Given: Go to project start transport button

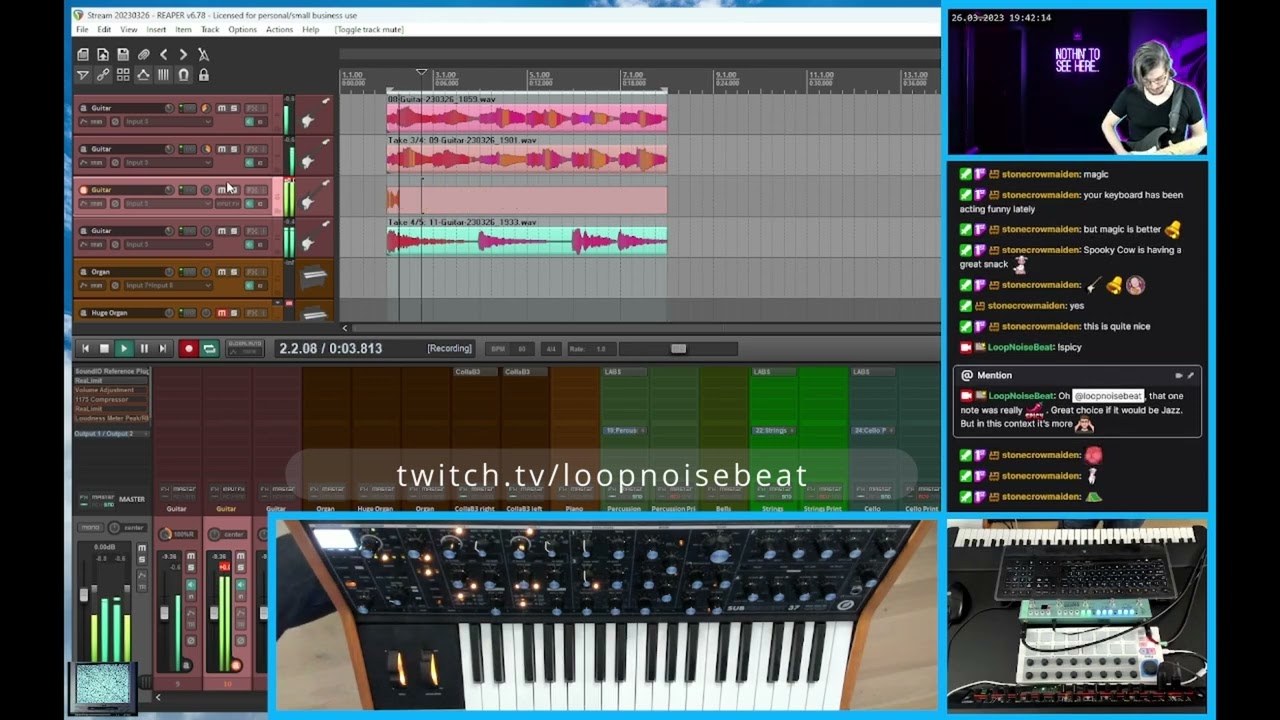Looking at the screenshot, I should [85, 348].
